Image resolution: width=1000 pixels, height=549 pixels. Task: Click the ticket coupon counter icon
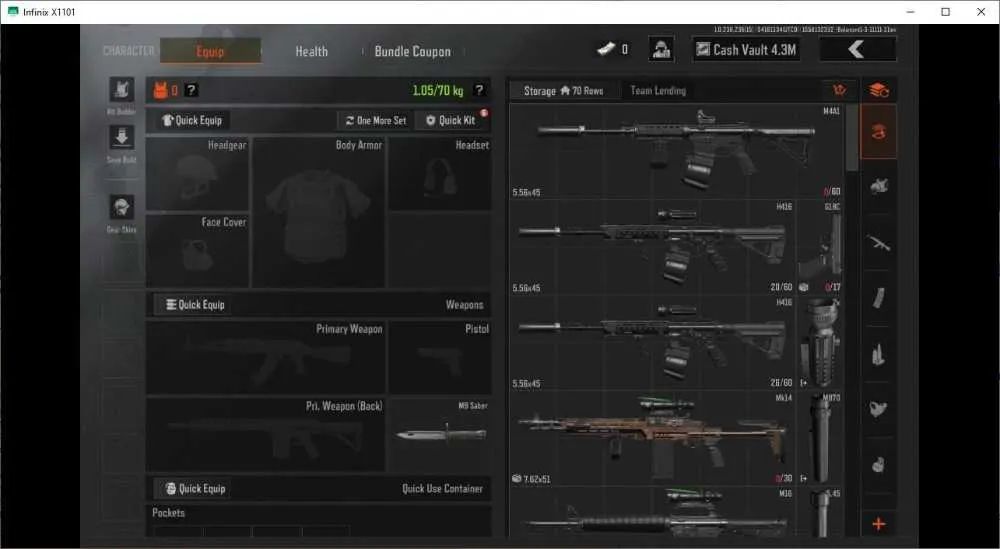606,49
